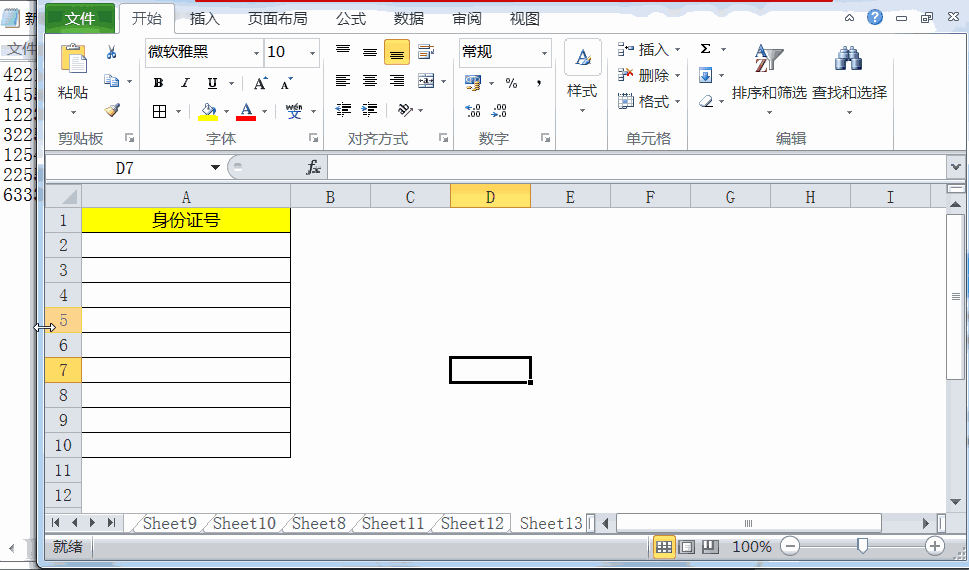Open 查找和选择 find and select
This screenshot has width=969, height=570.
[x=849, y=79]
